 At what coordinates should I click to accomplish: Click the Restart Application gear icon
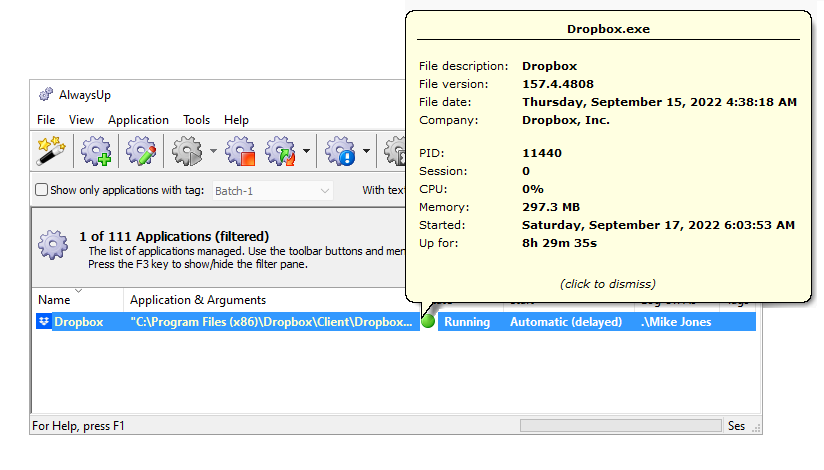[281, 151]
